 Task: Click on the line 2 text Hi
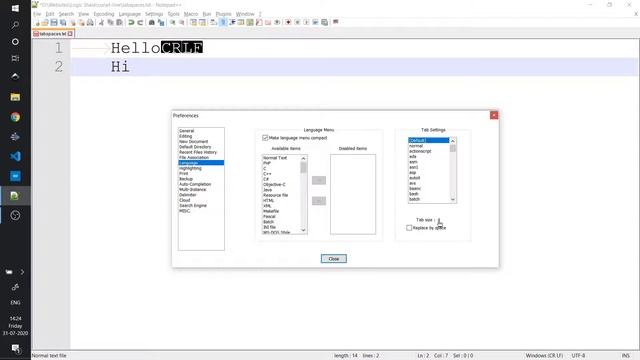120,67
